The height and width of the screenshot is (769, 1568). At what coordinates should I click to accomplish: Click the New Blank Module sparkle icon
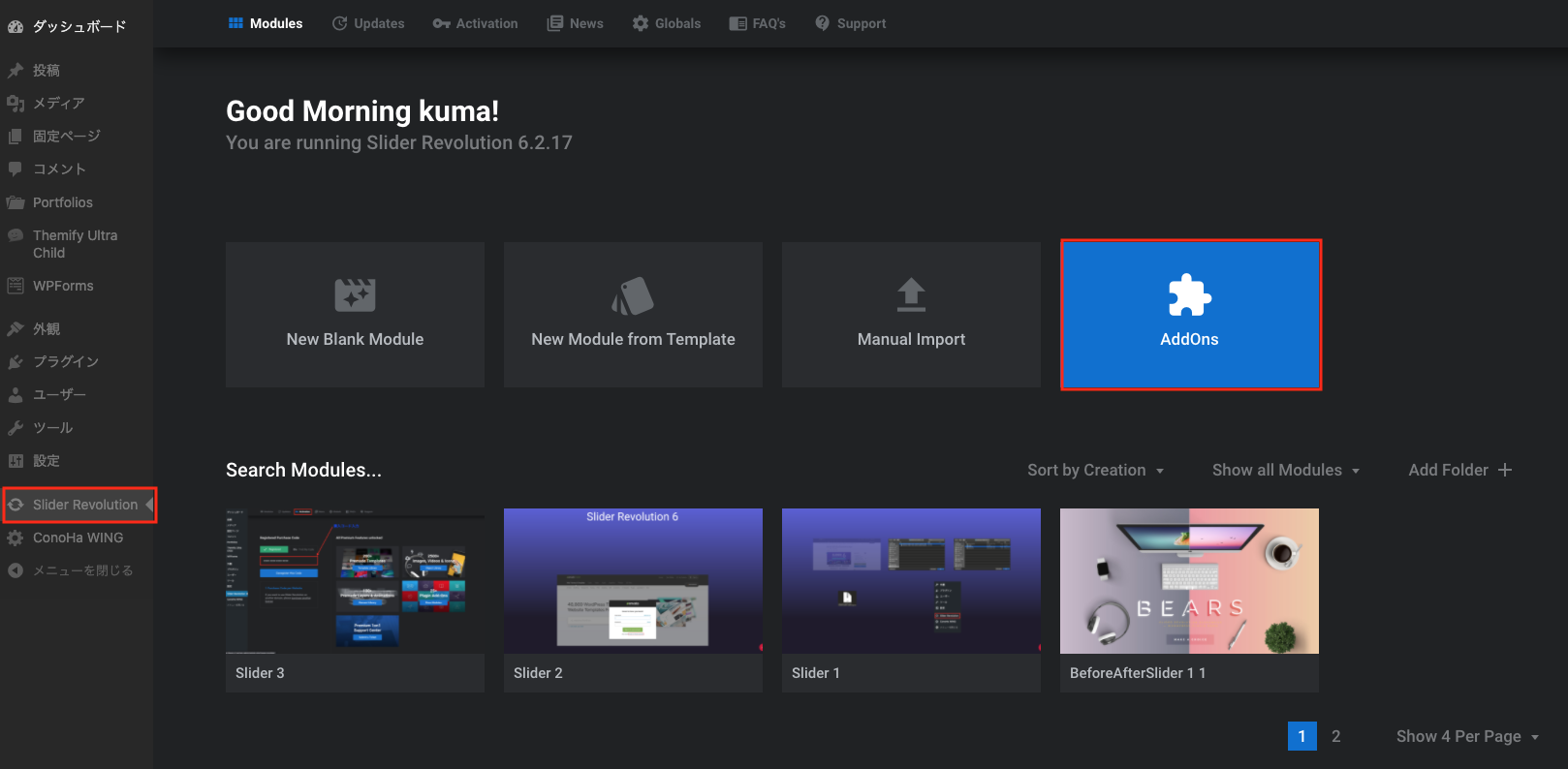[x=355, y=295]
